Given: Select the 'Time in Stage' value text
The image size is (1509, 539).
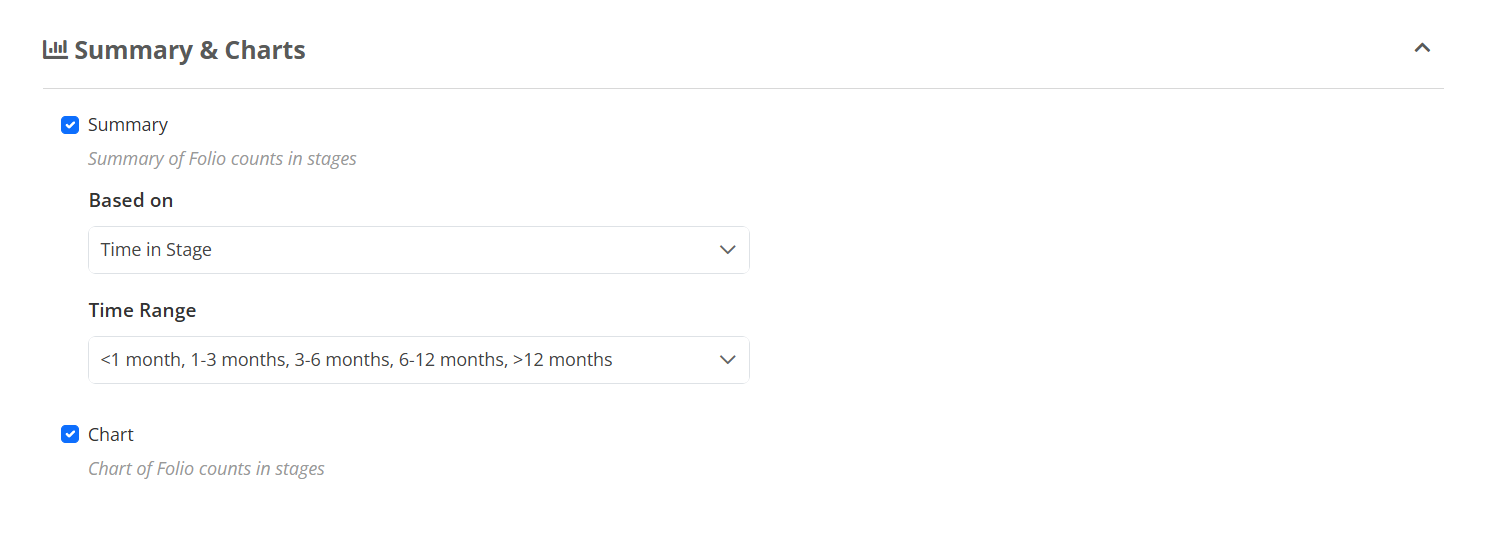Looking at the screenshot, I should (156, 250).
